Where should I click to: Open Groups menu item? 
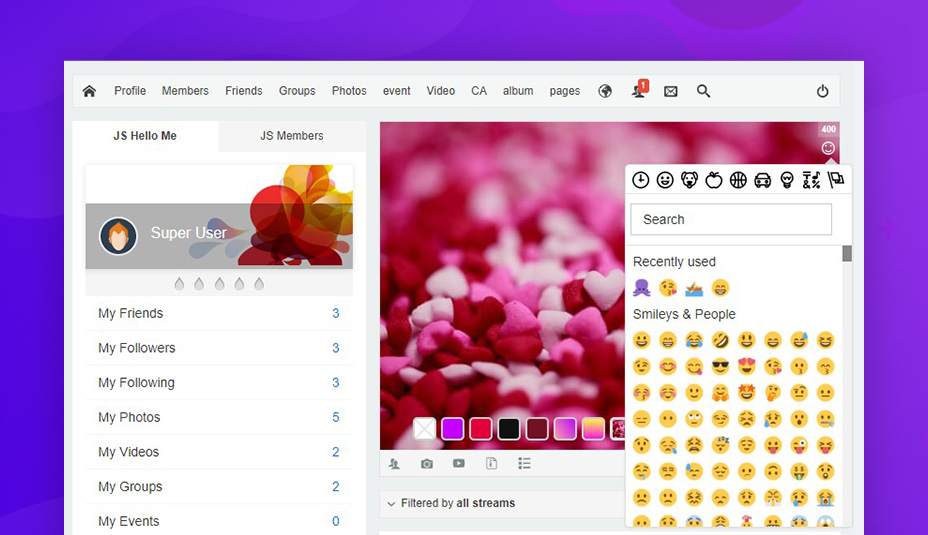tap(297, 91)
